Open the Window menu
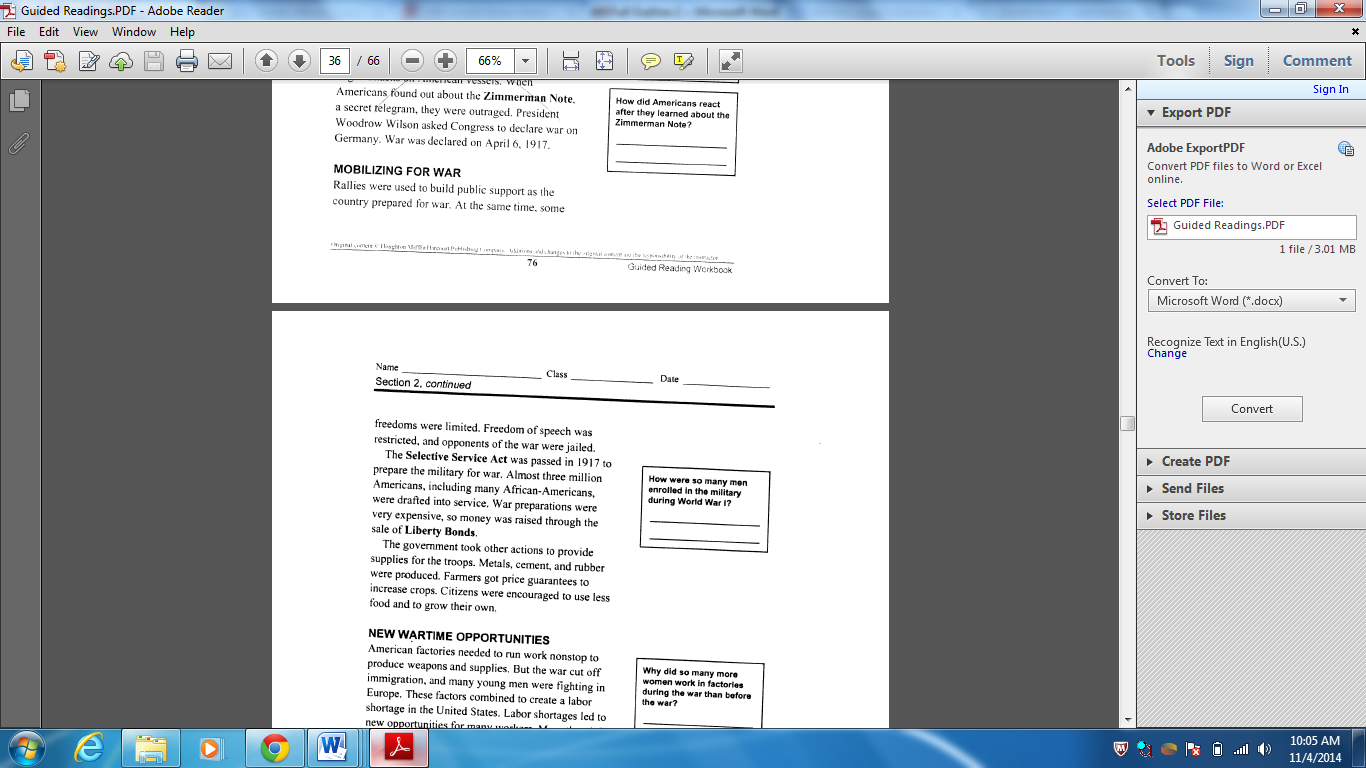The width and height of the screenshot is (1366, 768). coord(134,32)
